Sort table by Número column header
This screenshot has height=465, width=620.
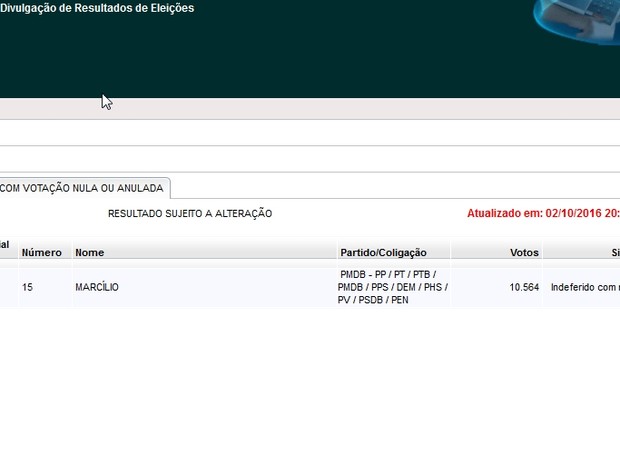coord(42,252)
